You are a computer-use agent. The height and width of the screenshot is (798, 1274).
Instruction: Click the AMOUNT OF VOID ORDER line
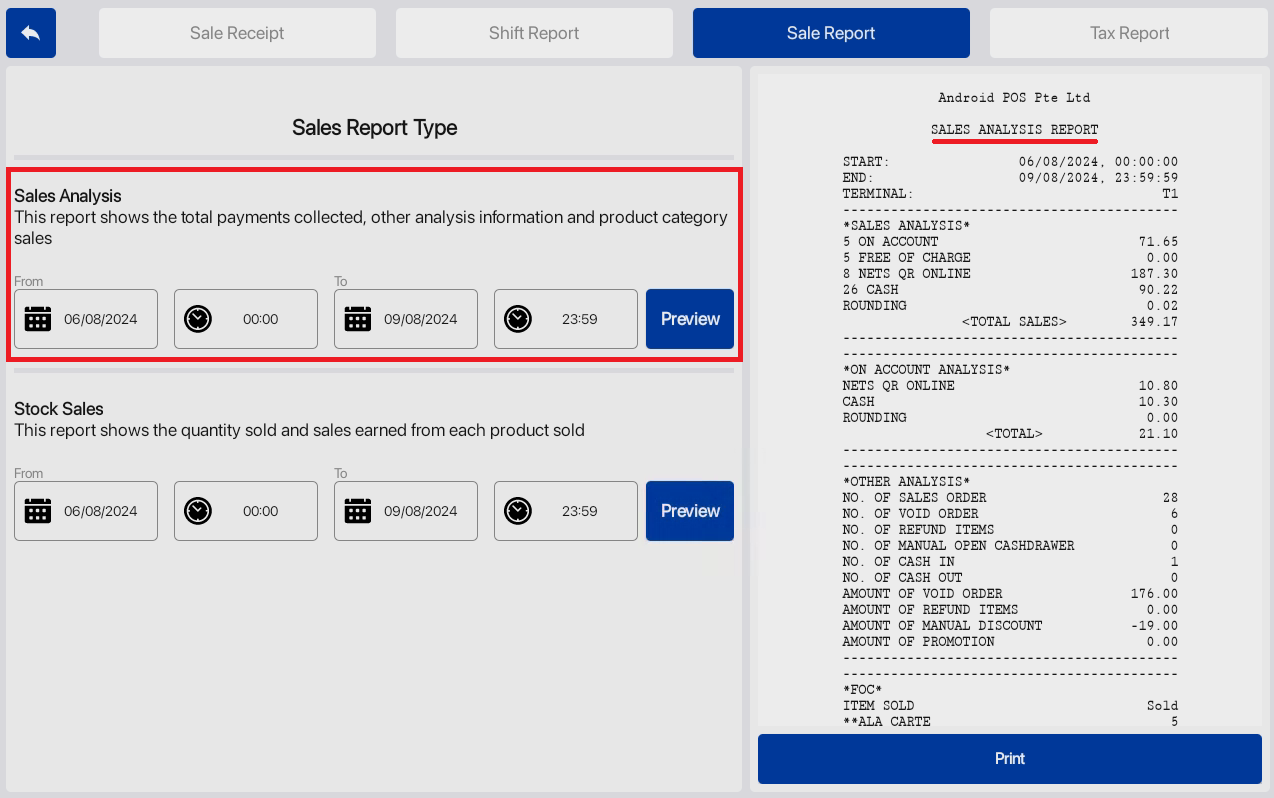pos(1010,594)
